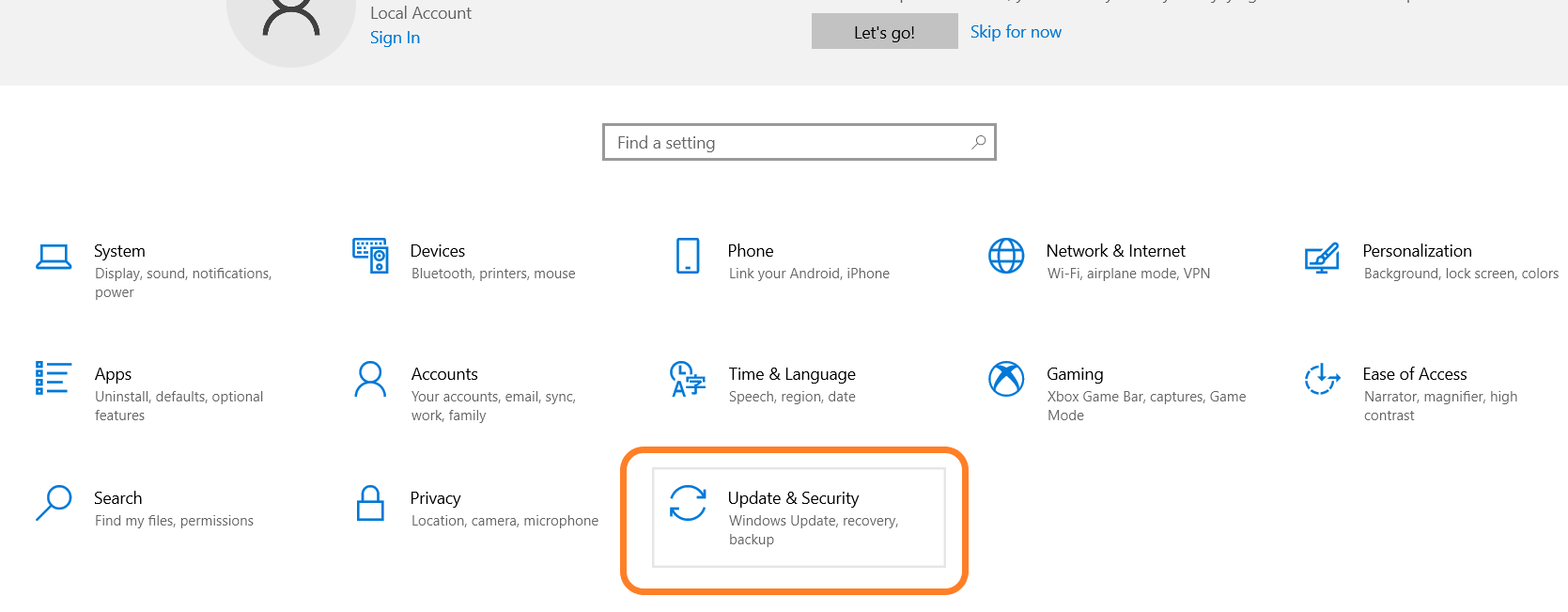Click the Update & Security refresh icon
The height and width of the screenshot is (612, 1568).
[x=688, y=503]
